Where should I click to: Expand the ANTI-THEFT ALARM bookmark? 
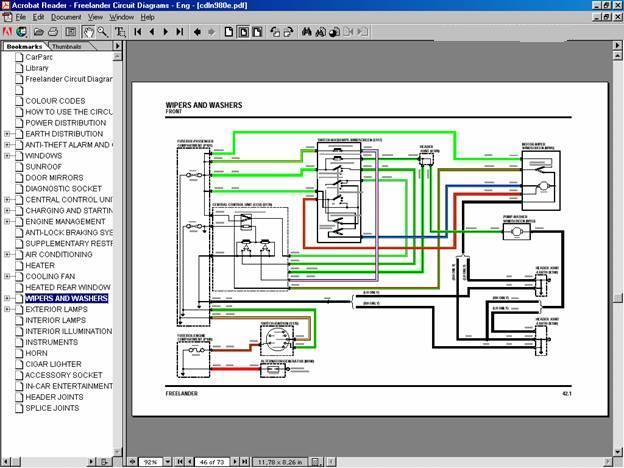click(7, 145)
